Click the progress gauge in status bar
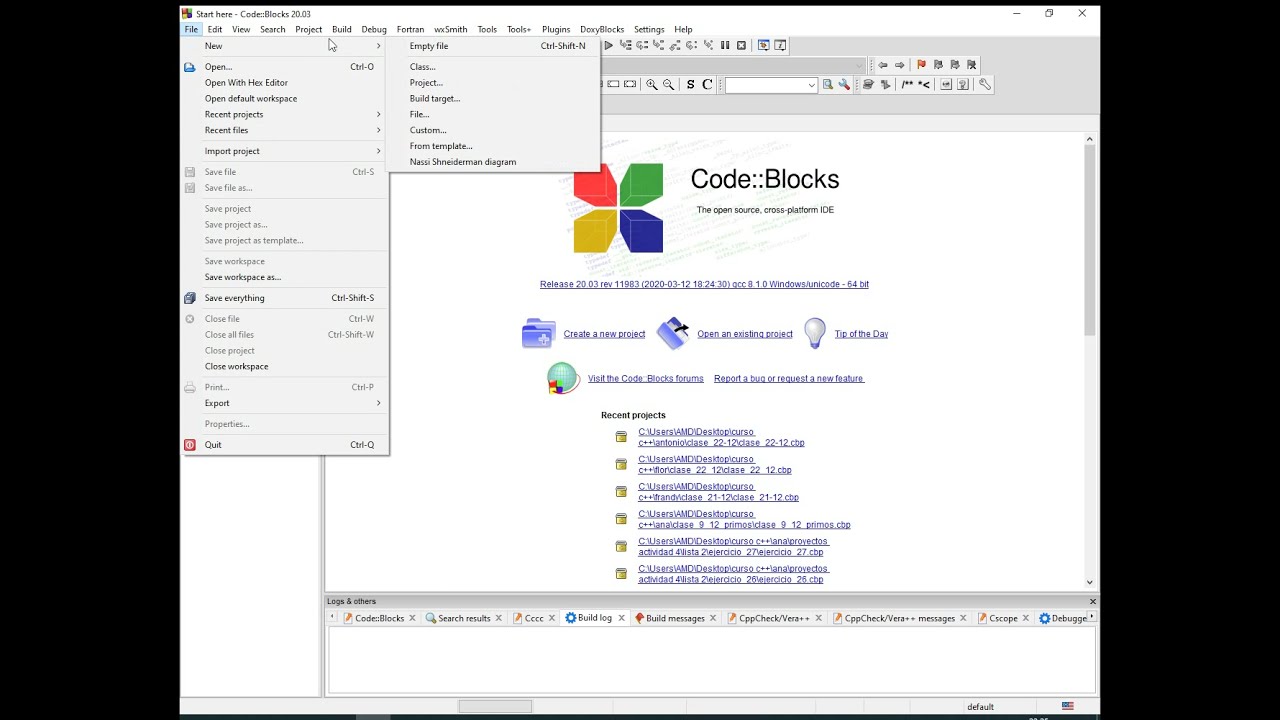The height and width of the screenshot is (720, 1280). coord(495,706)
